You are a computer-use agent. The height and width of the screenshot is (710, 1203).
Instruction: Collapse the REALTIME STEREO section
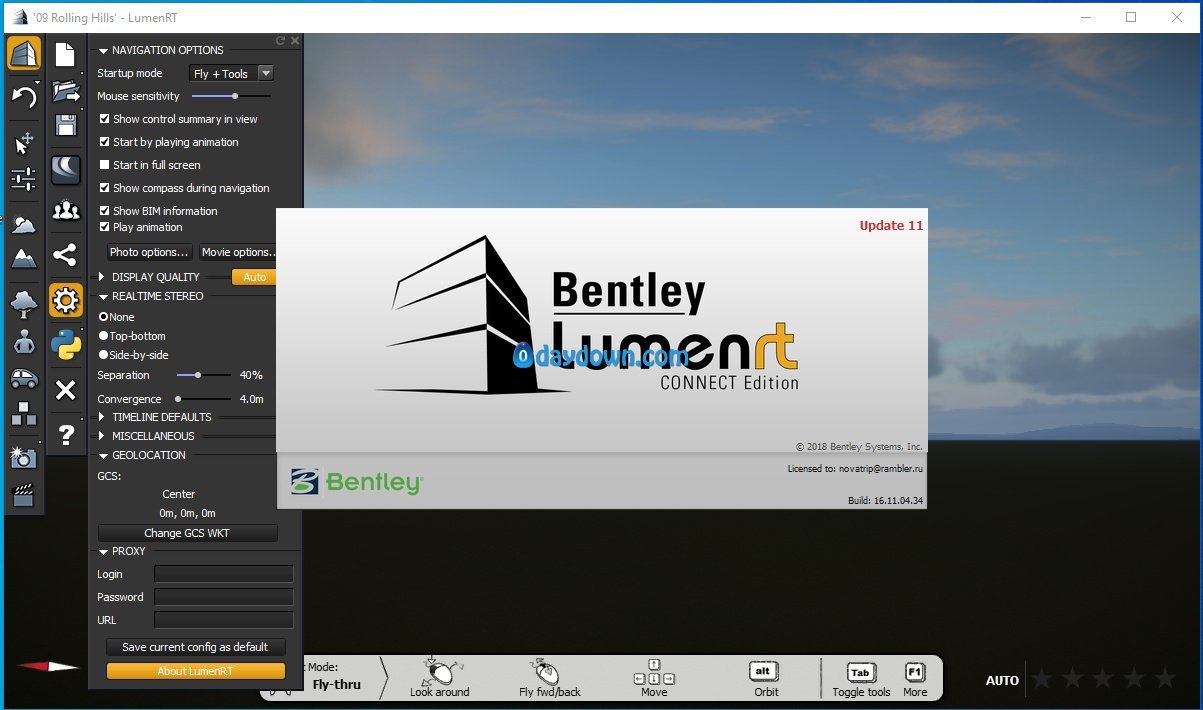[x=103, y=296]
